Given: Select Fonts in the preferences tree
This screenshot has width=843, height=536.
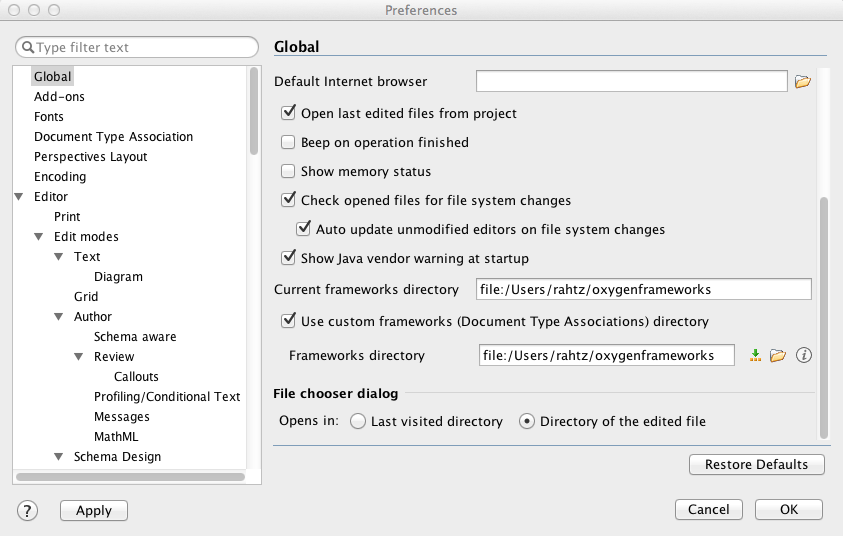Looking at the screenshot, I should tap(49, 117).
